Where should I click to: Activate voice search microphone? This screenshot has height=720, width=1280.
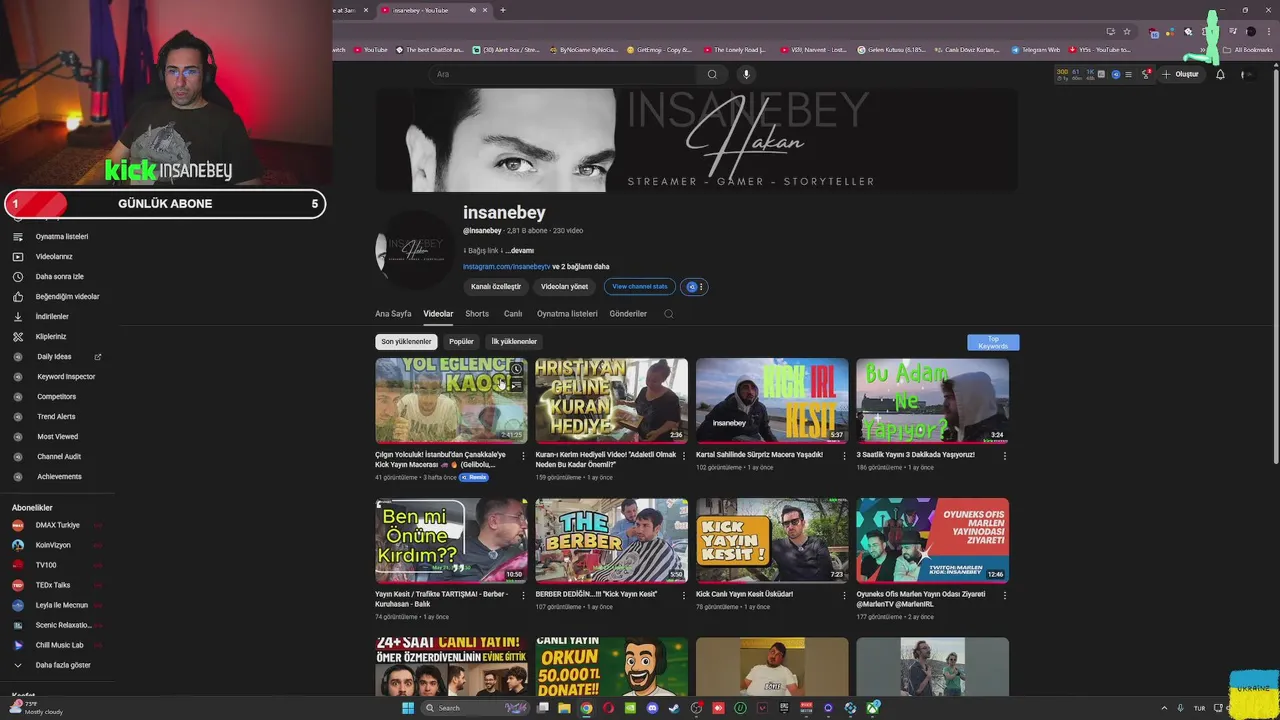coord(745,74)
